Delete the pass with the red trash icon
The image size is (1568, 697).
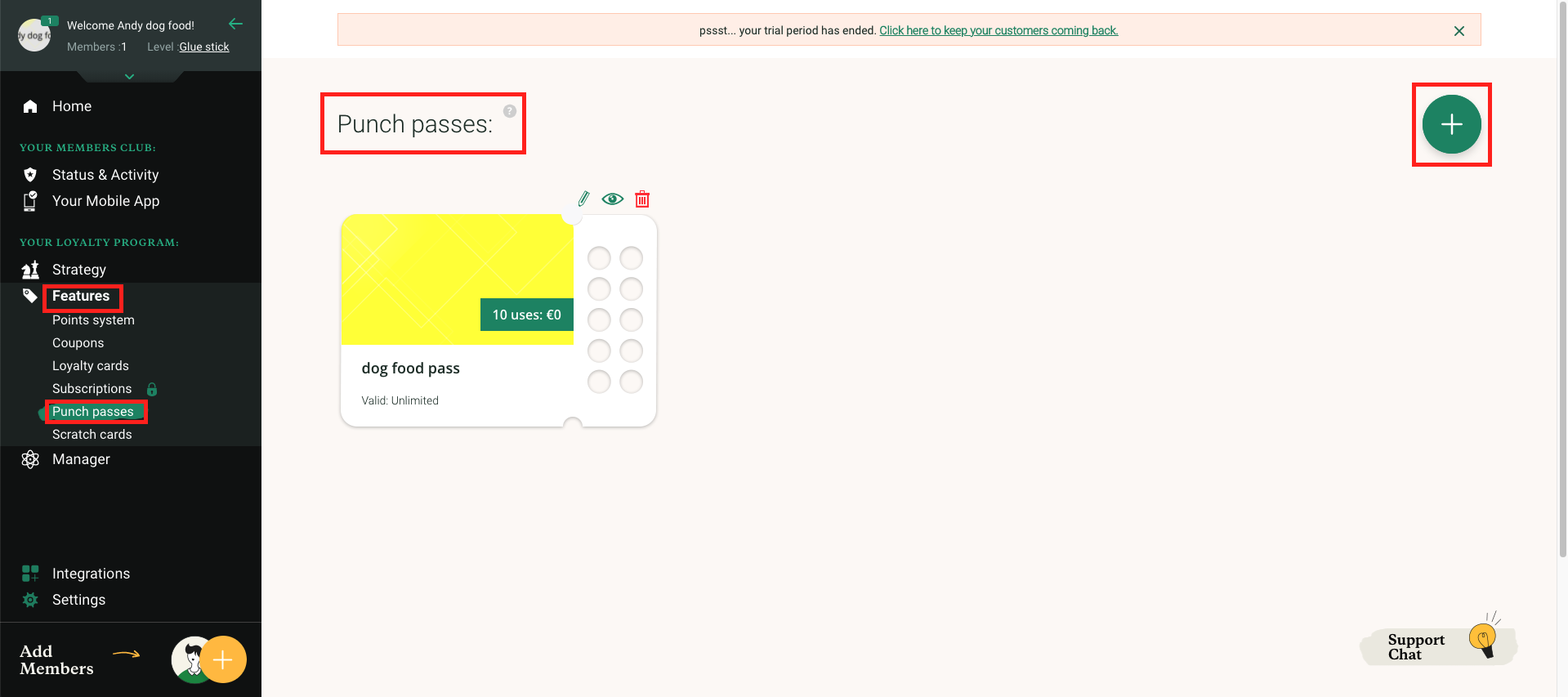[642, 199]
